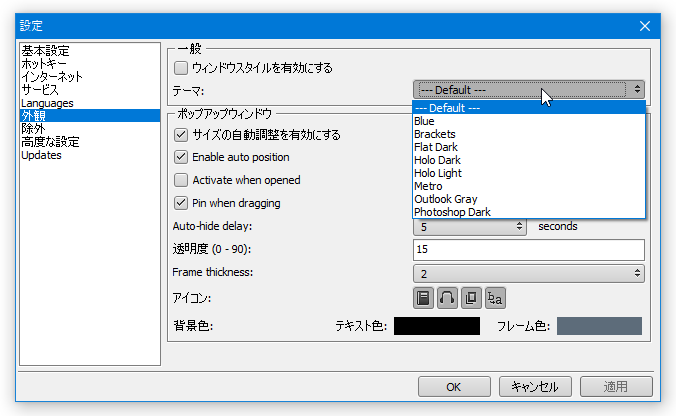676x416 pixels.
Task: Open the Auto-hide delay seconds selector
Action: [x=469, y=227]
